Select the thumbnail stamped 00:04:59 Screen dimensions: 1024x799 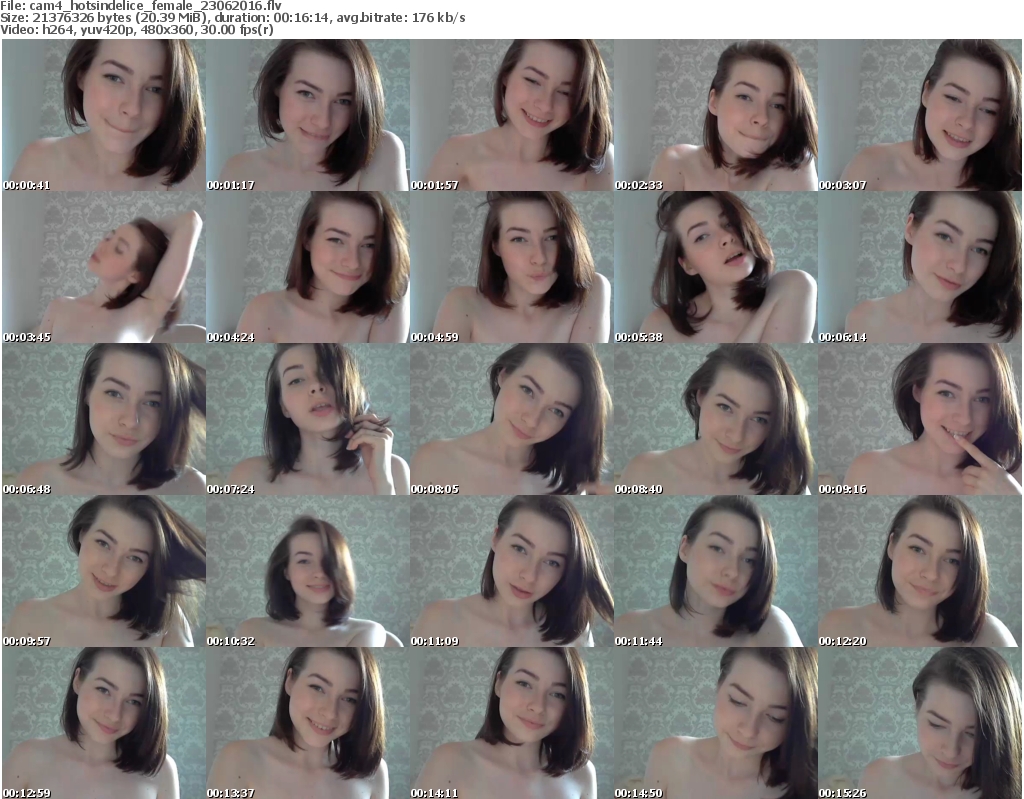pos(512,267)
